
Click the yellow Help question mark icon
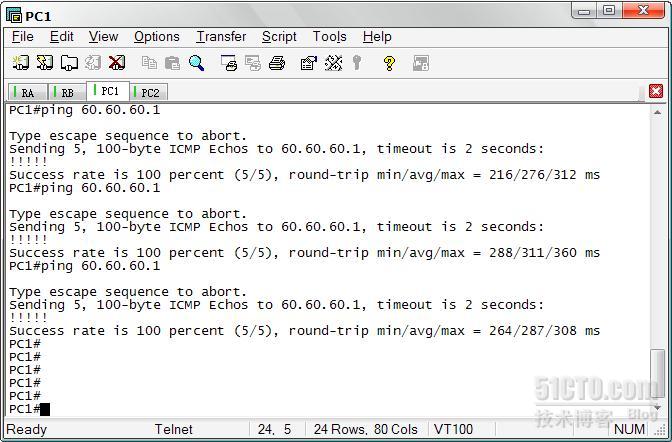click(389, 63)
